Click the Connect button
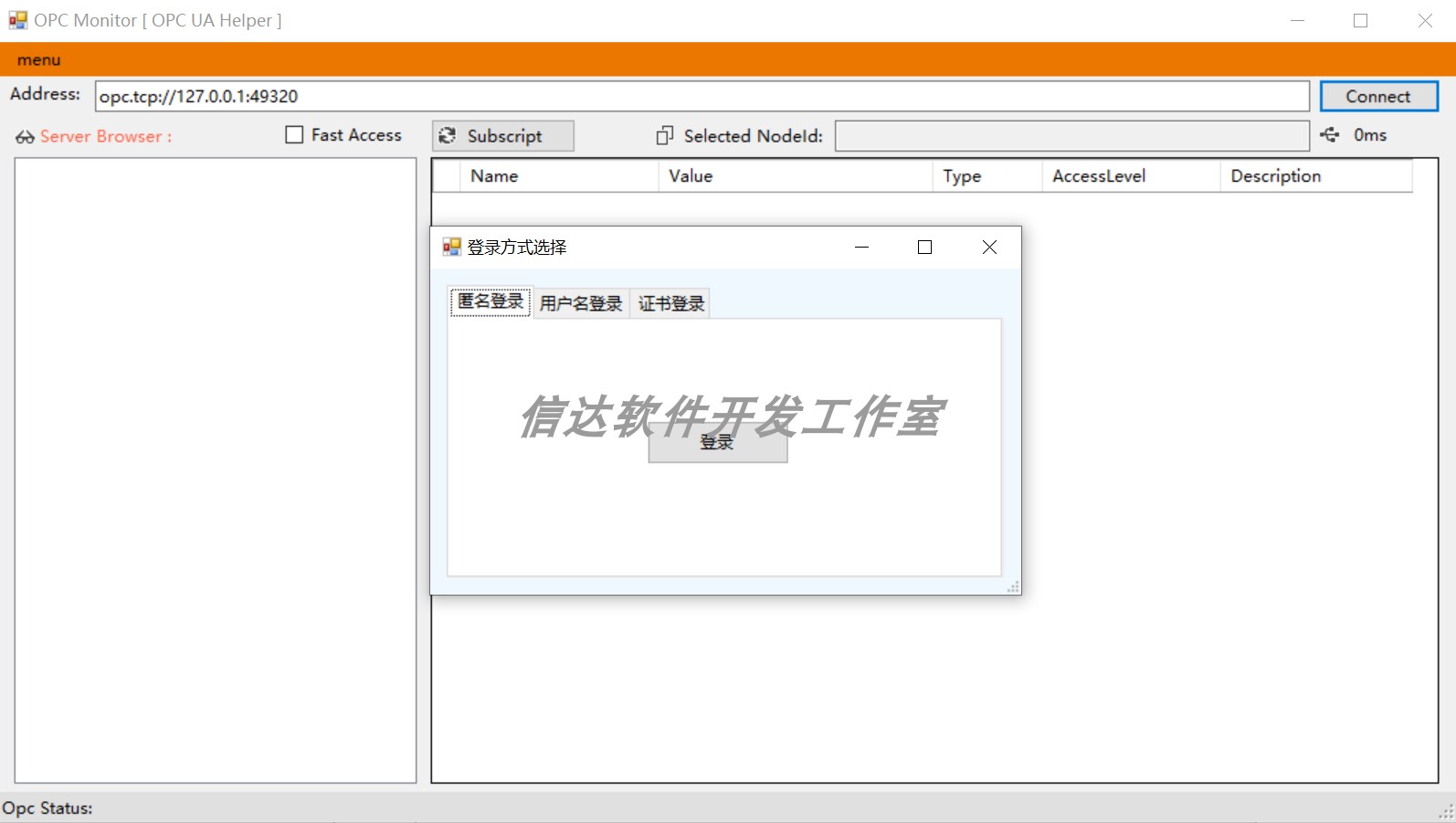Screen dimensions: 1456x823 pyautogui.click(x=1378, y=96)
